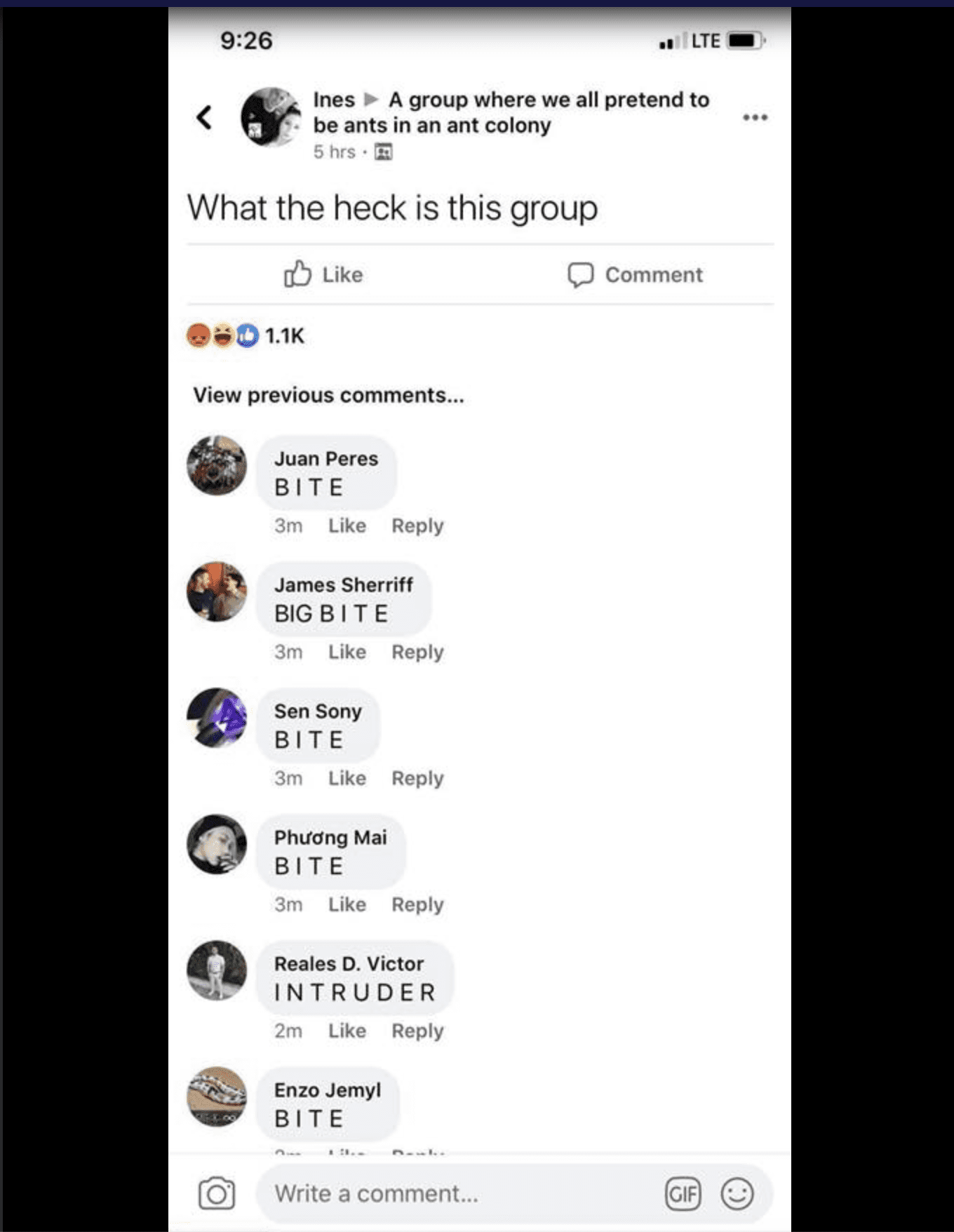Tap the thumbs-up Like button on post
954x1232 pixels.
323,274
